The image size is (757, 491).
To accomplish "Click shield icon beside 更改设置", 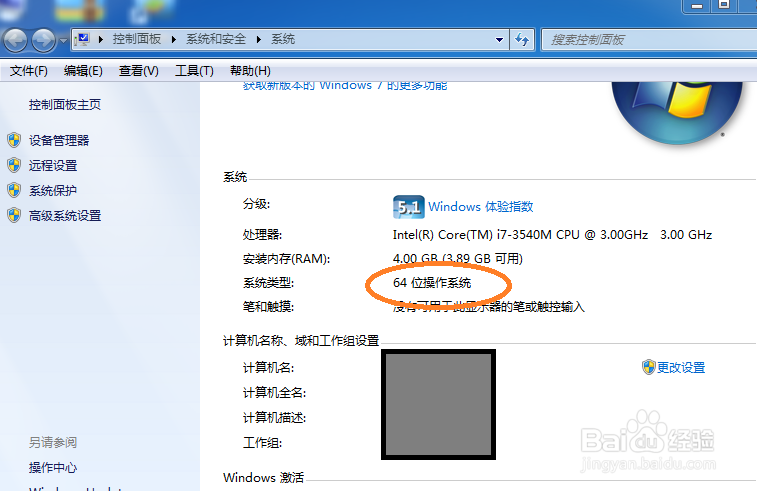I will point(648,367).
